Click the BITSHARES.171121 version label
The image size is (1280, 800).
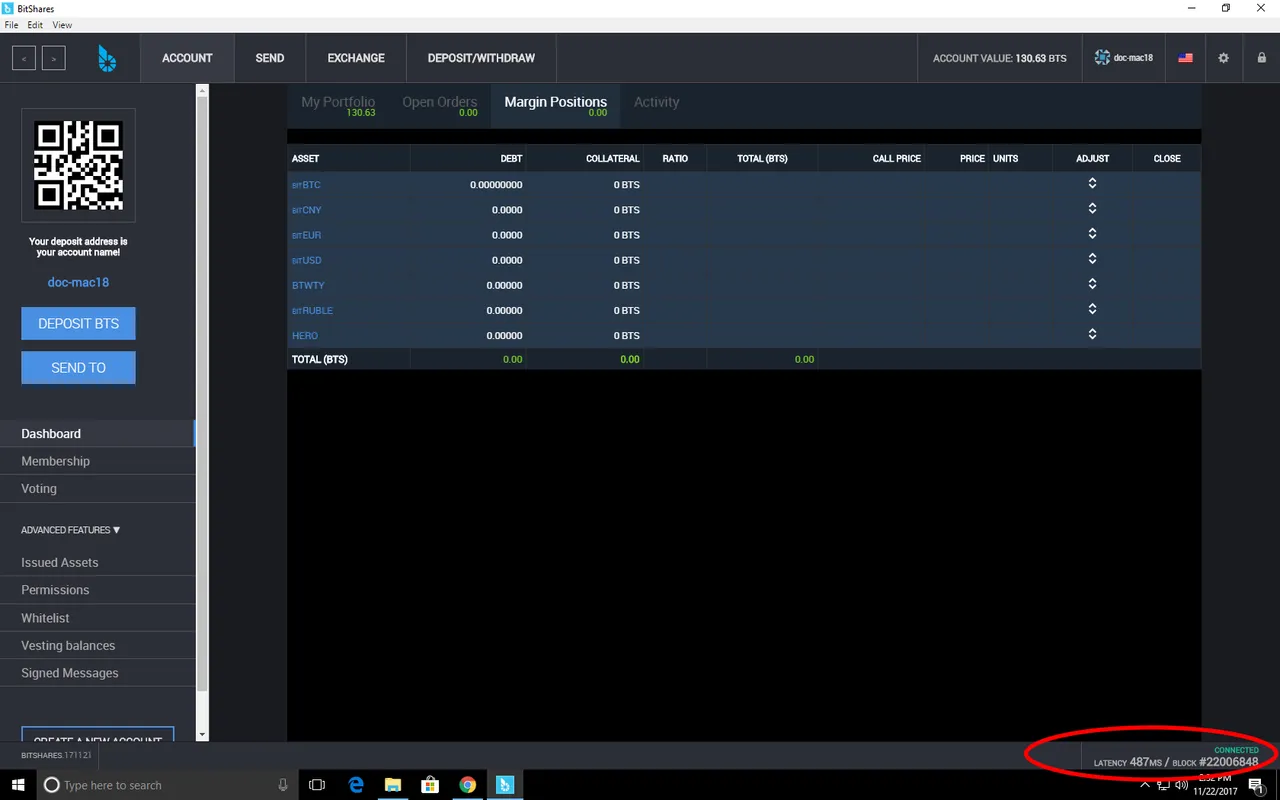56,755
